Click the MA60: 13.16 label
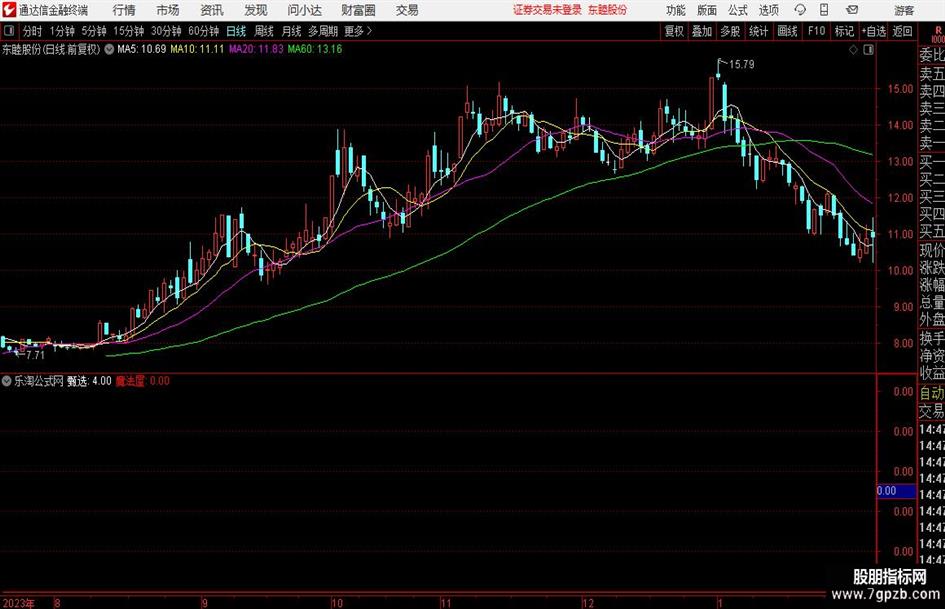945x609 pixels. 315,49
